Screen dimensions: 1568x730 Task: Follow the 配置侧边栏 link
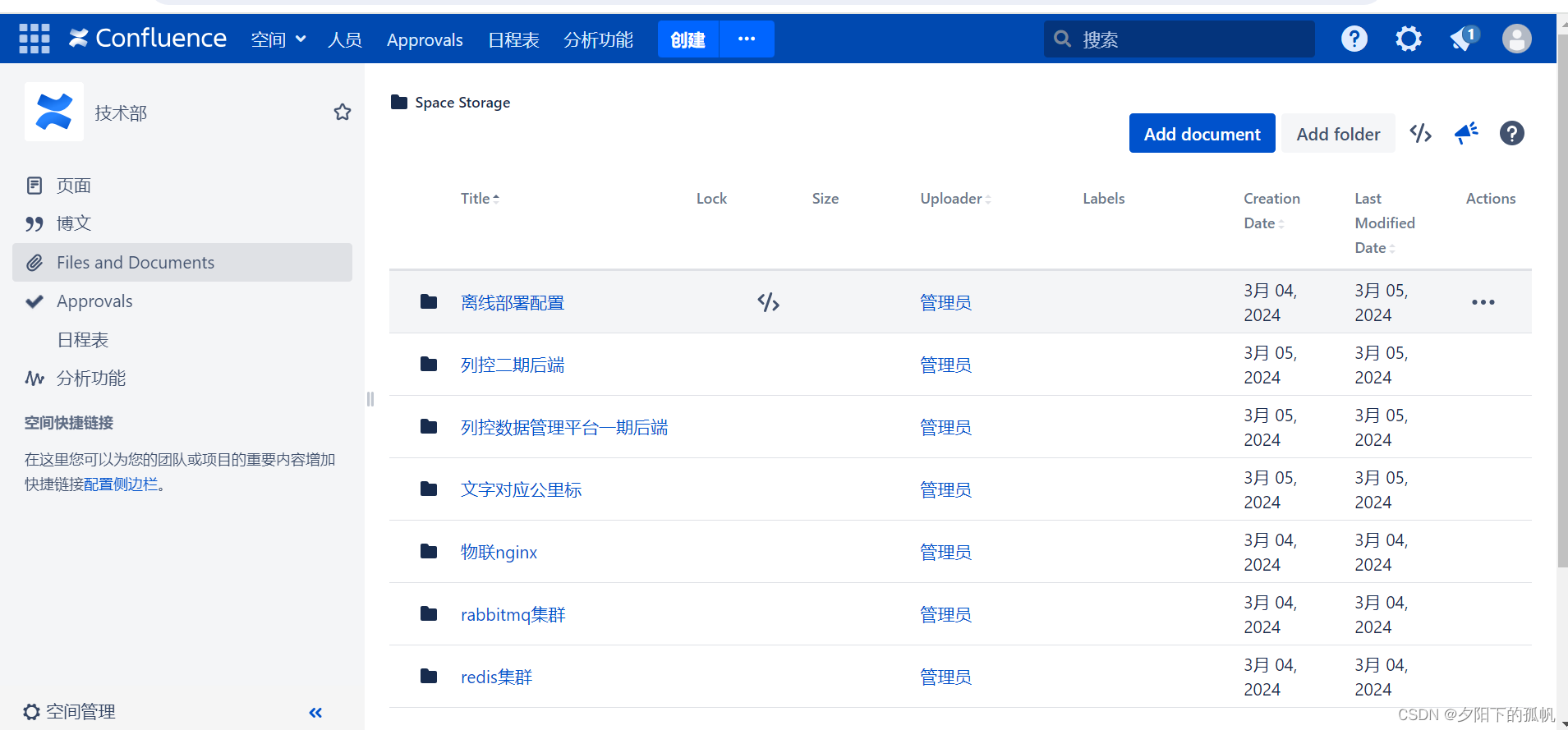click(x=121, y=484)
